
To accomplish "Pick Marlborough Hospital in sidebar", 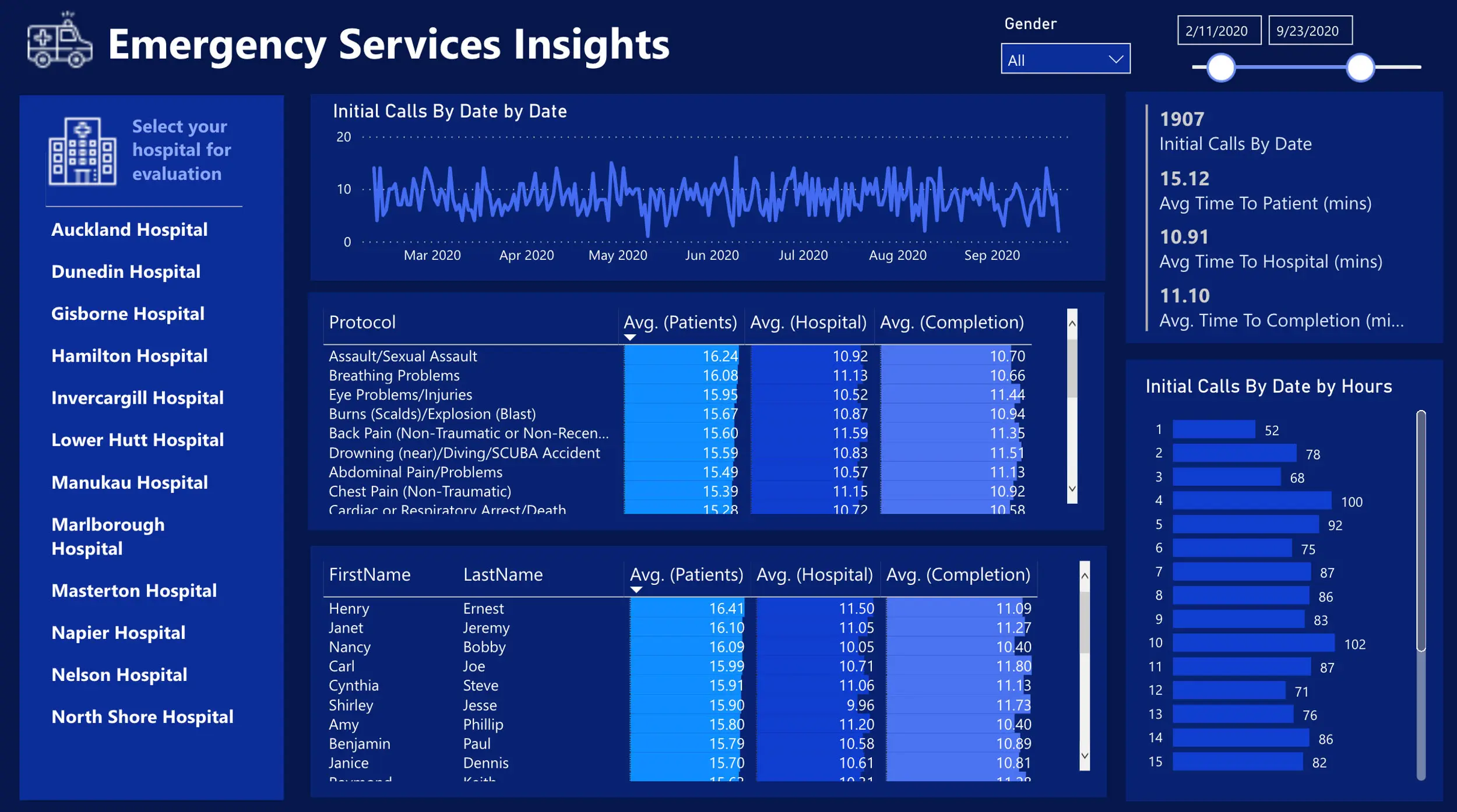I will pos(108,536).
